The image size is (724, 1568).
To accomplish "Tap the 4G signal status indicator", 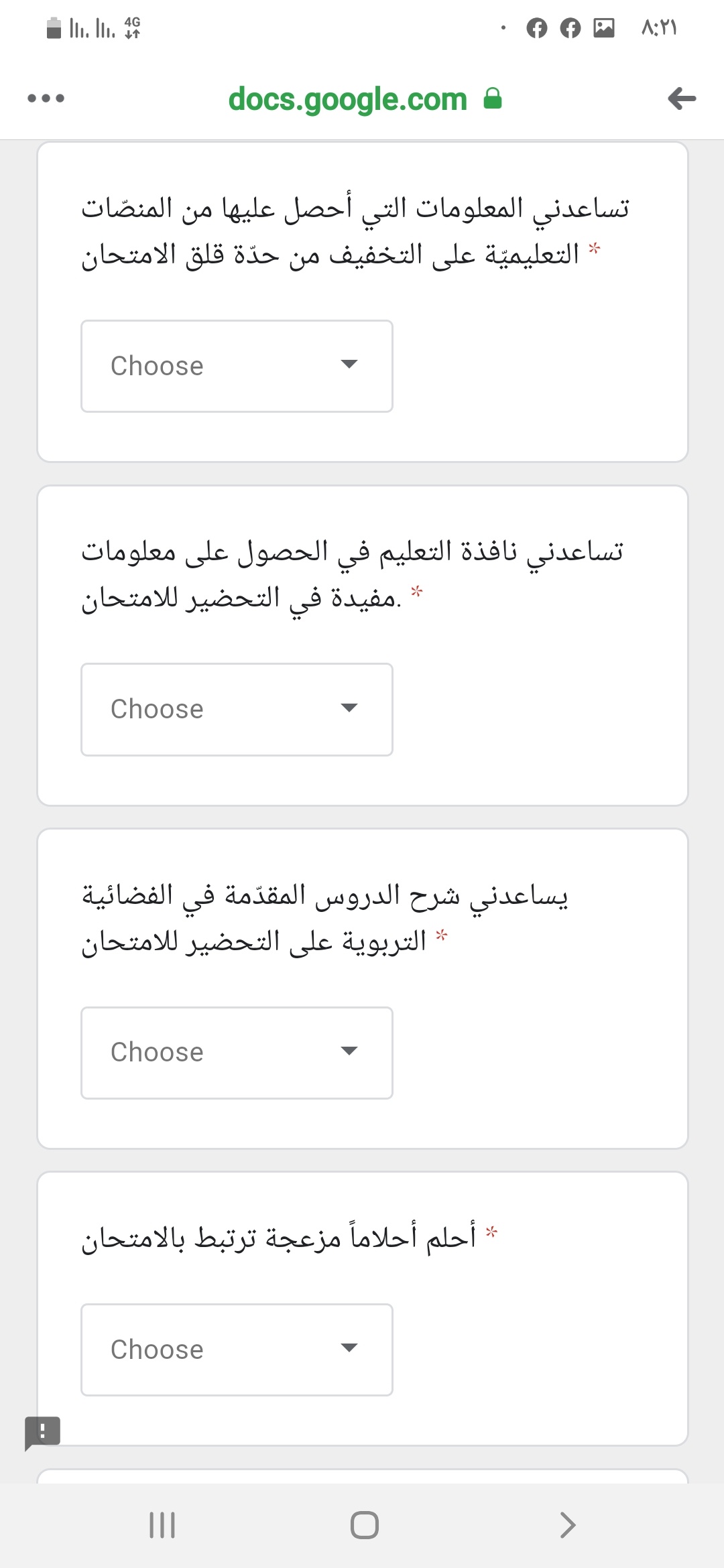I will [x=132, y=27].
